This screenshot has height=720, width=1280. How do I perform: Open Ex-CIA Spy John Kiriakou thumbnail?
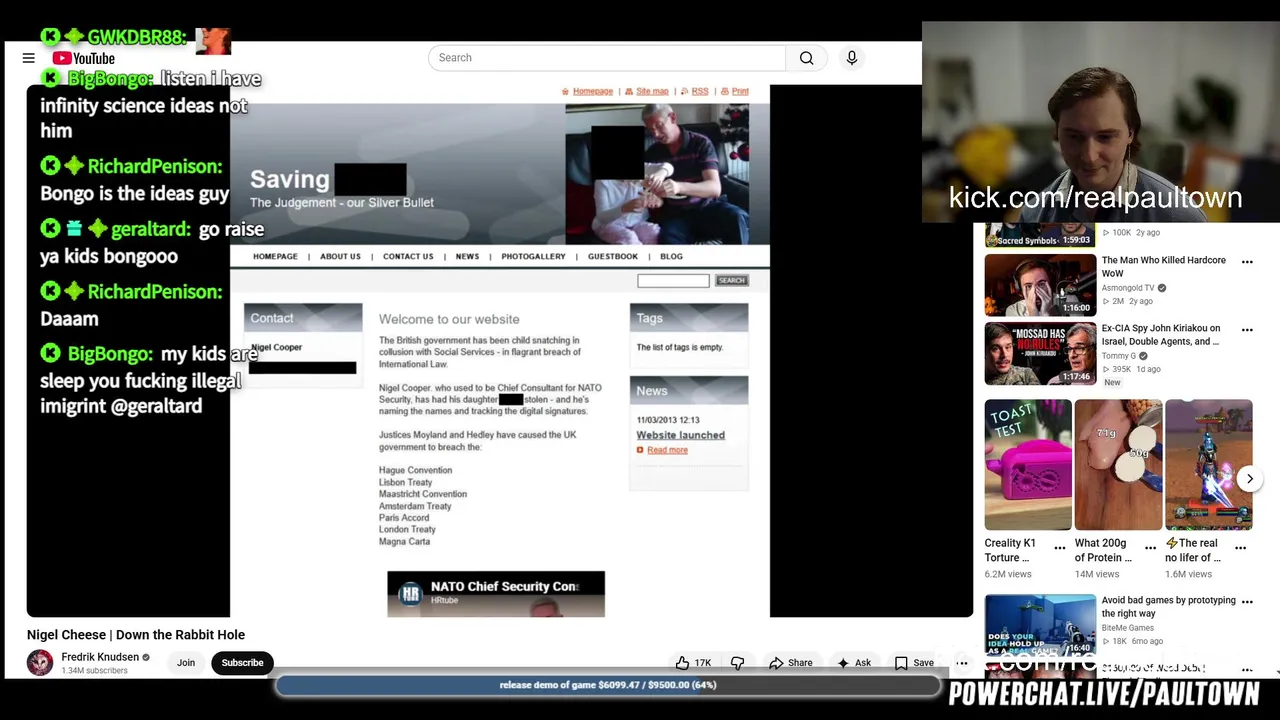1040,353
